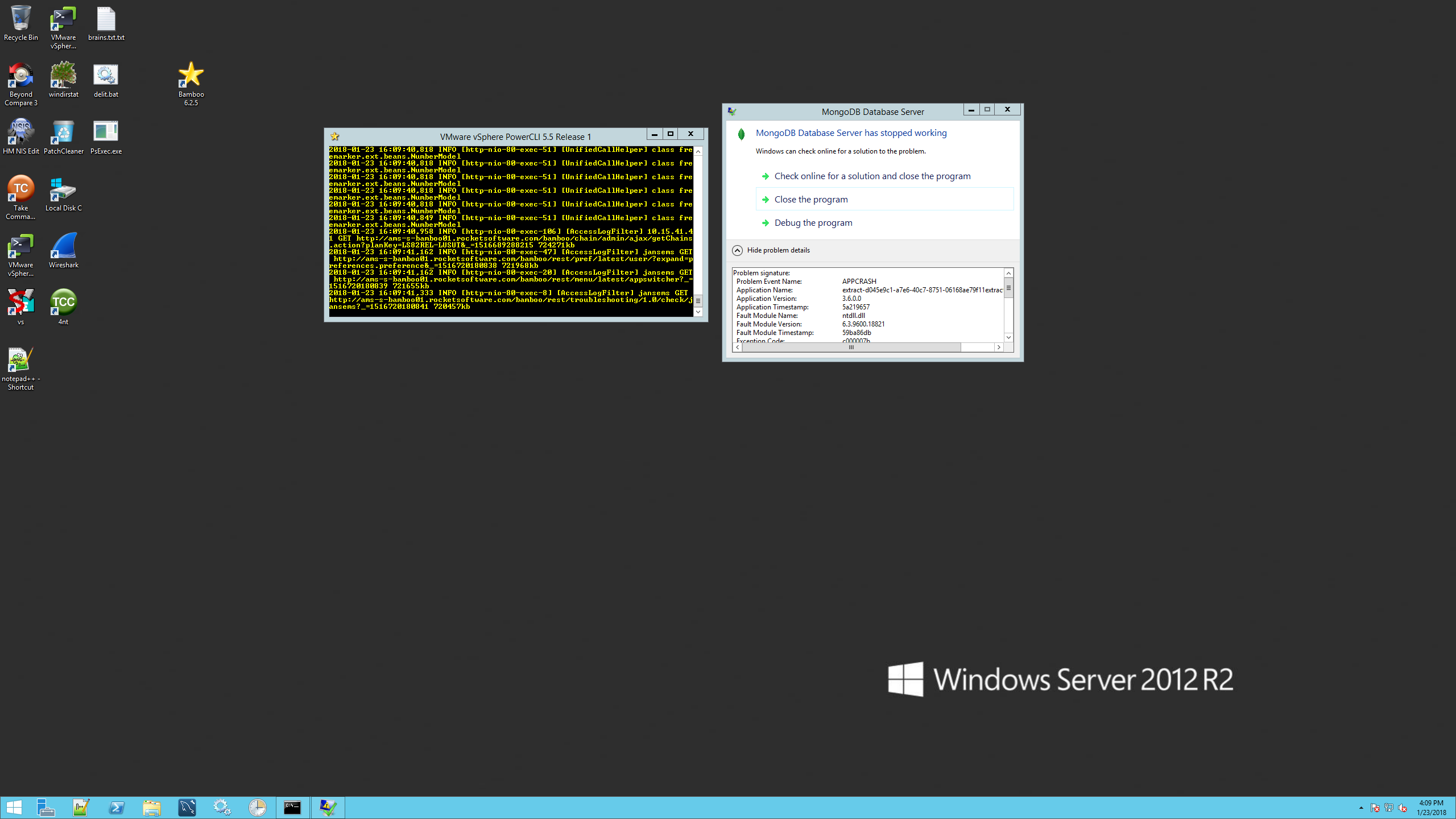Click the '6.3.9600.18821' fault module version
This screenshot has height=819, width=1456.
(x=863, y=324)
